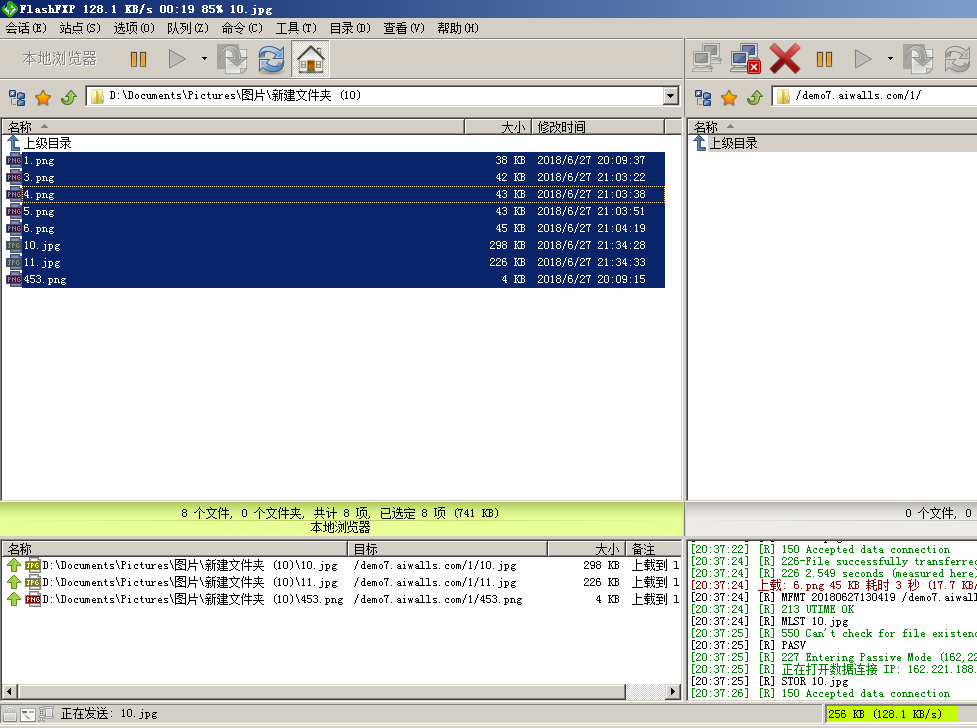
Task: Toggle the local folder tree icon
Action: point(17,97)
